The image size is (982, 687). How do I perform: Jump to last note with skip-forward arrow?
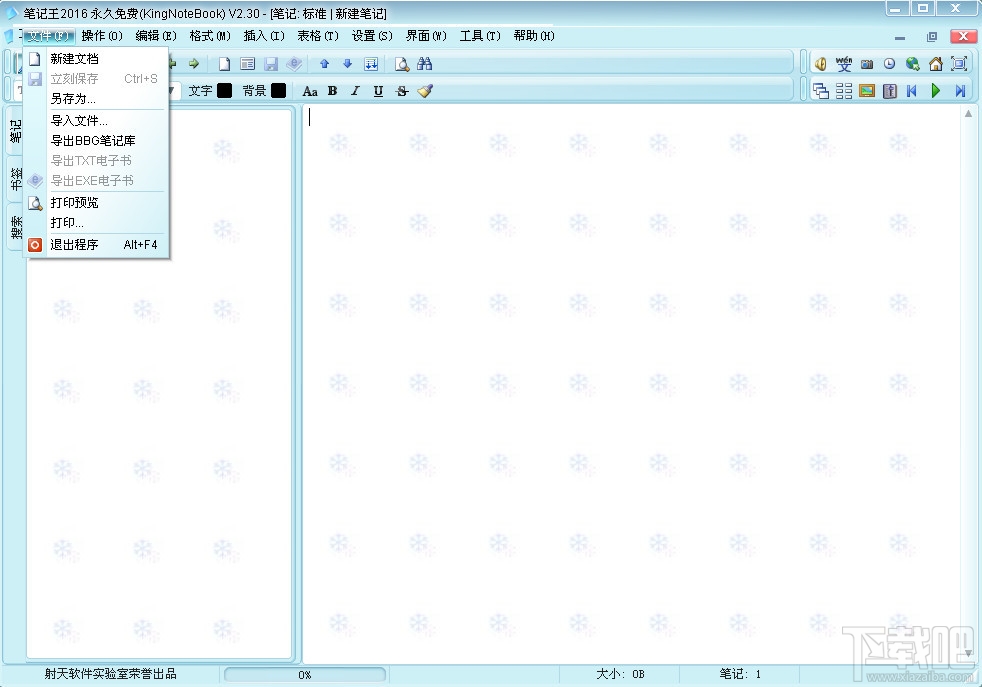coord(959,91)
